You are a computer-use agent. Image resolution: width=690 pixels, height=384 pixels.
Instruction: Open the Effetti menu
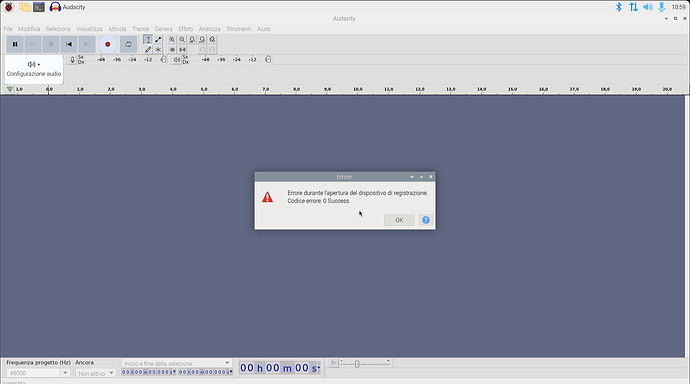point(185,29)
